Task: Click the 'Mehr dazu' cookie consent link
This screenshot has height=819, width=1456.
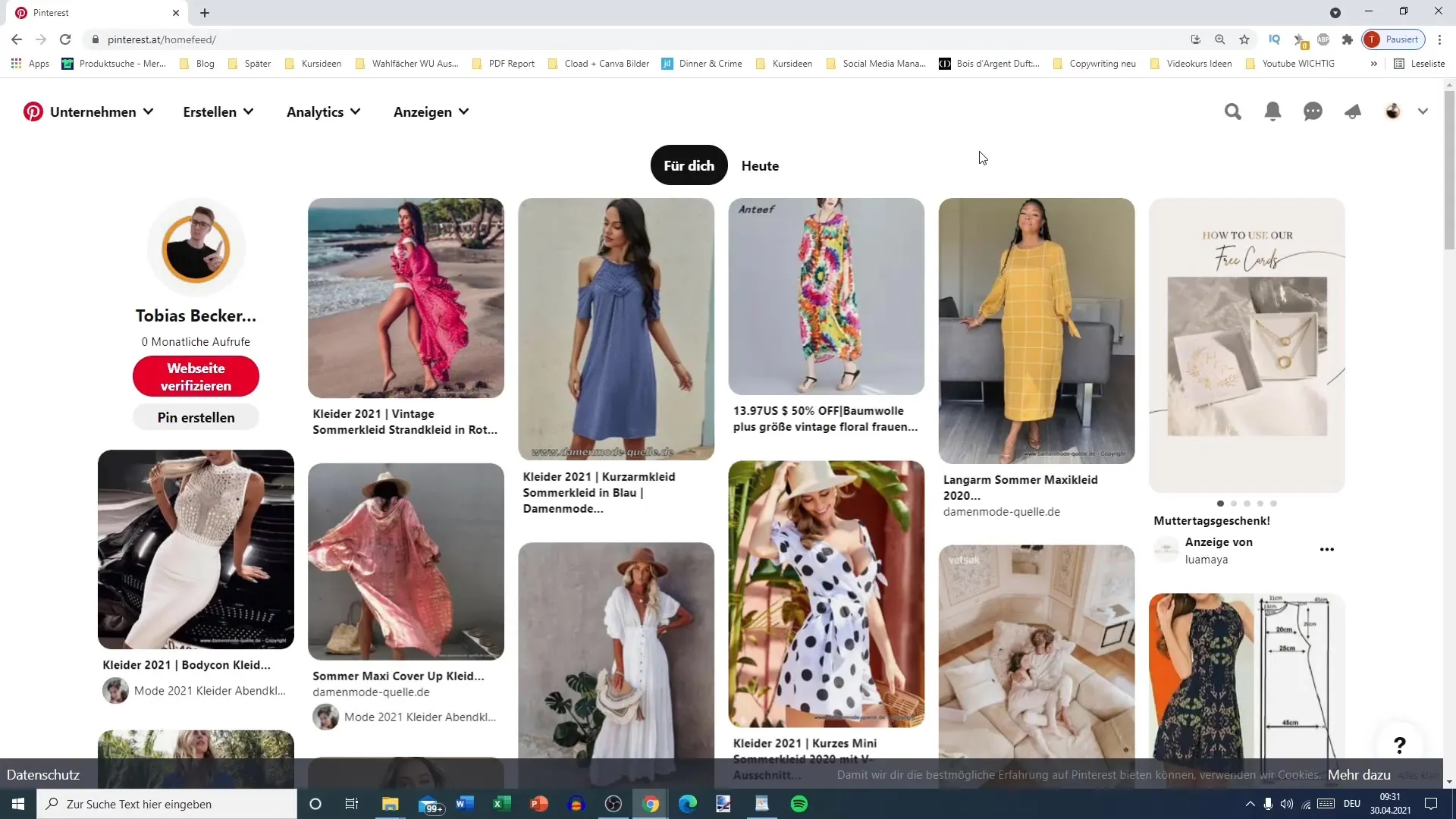Action: (1360, 775)
